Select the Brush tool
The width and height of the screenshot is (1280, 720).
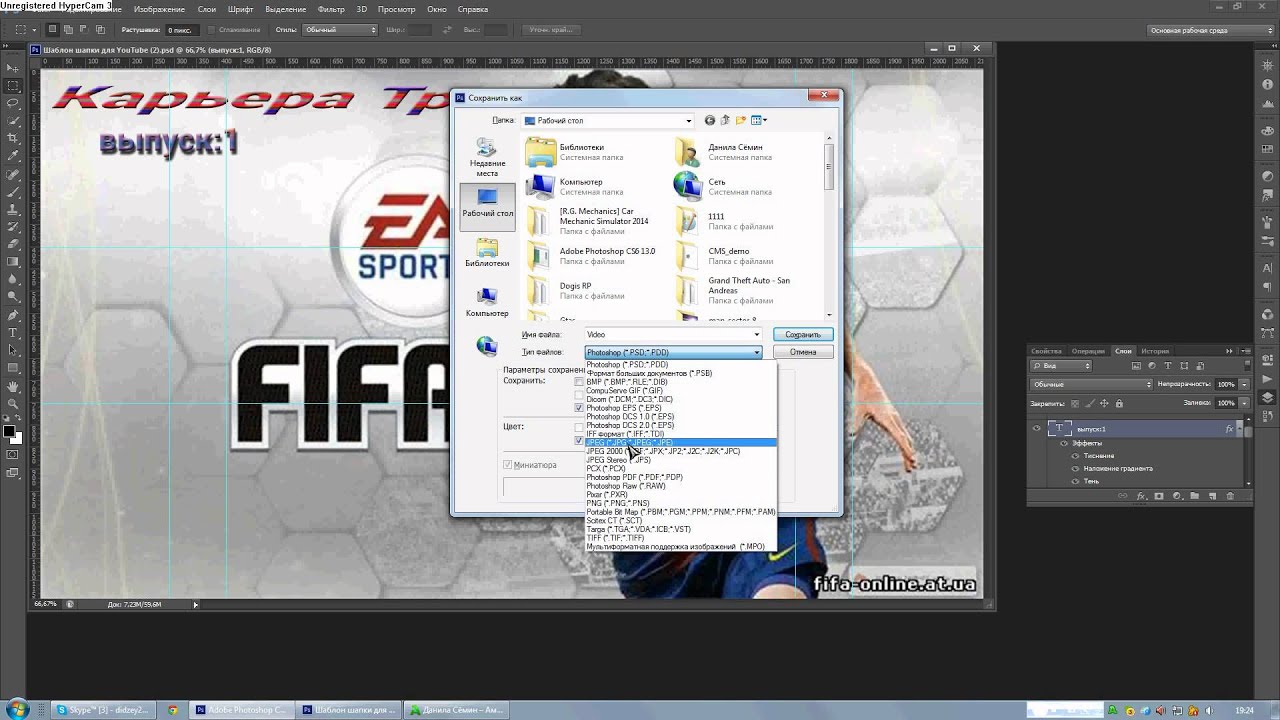[x=13, y=191]
